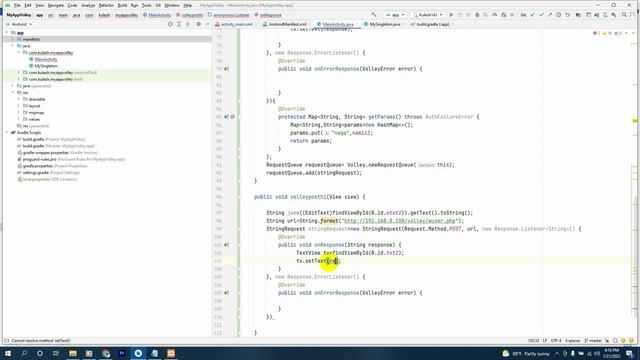Screen dimensions: 640x360
Task: Click the collapse all icon in project panel
Action: point(188,24)
